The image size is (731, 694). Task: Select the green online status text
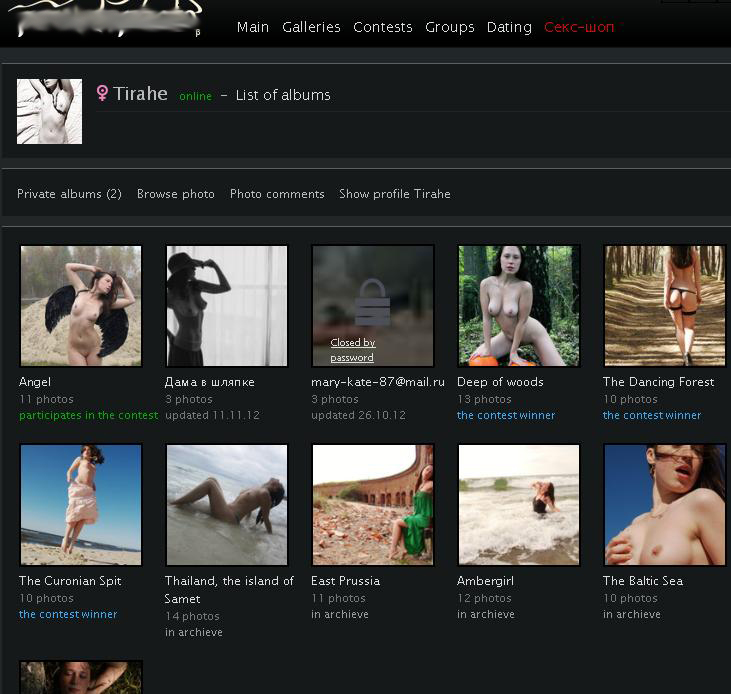(x=195, y=96)
